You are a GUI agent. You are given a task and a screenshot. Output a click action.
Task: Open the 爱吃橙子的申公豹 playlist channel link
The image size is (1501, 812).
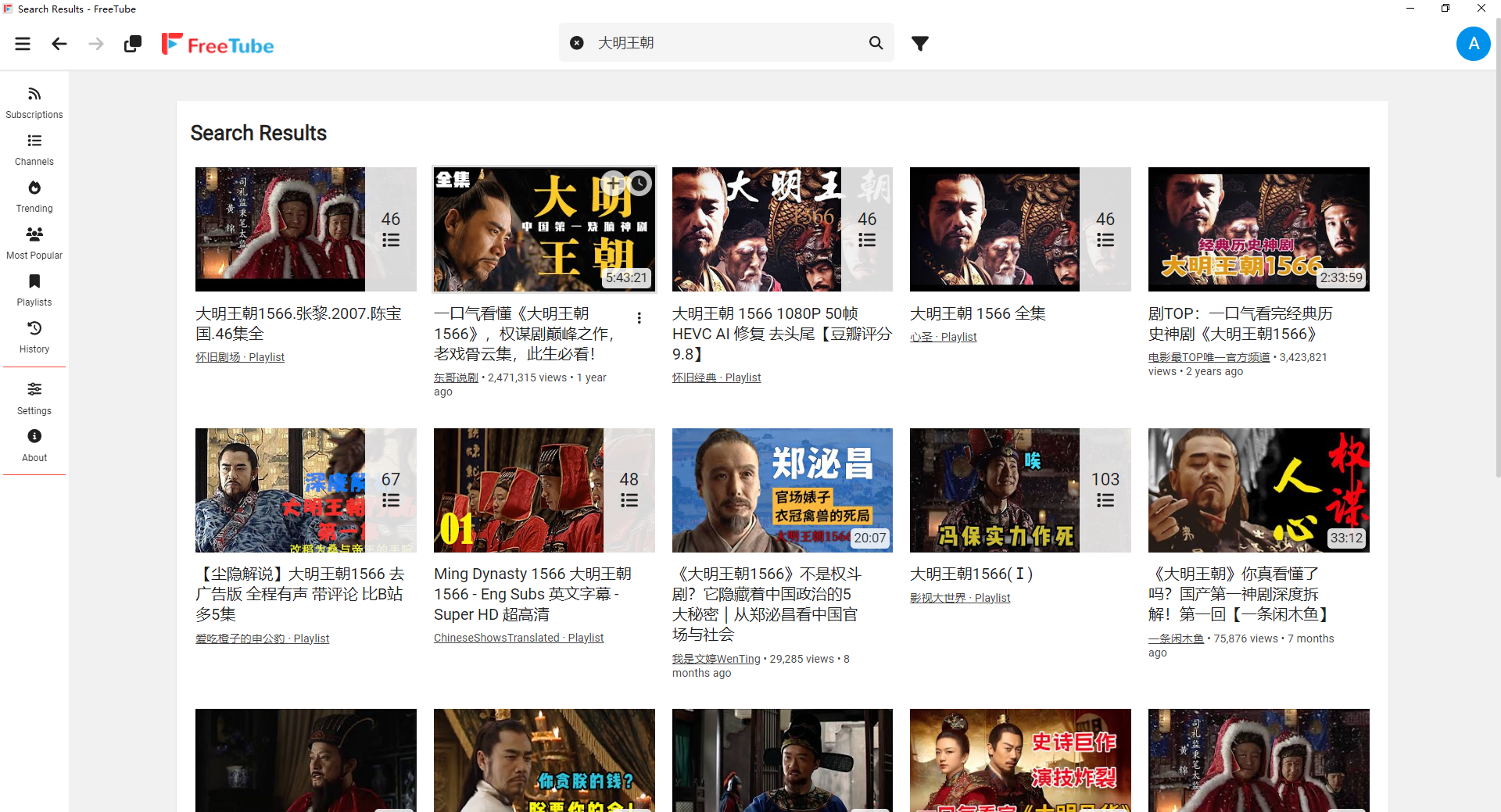(262, 639)
